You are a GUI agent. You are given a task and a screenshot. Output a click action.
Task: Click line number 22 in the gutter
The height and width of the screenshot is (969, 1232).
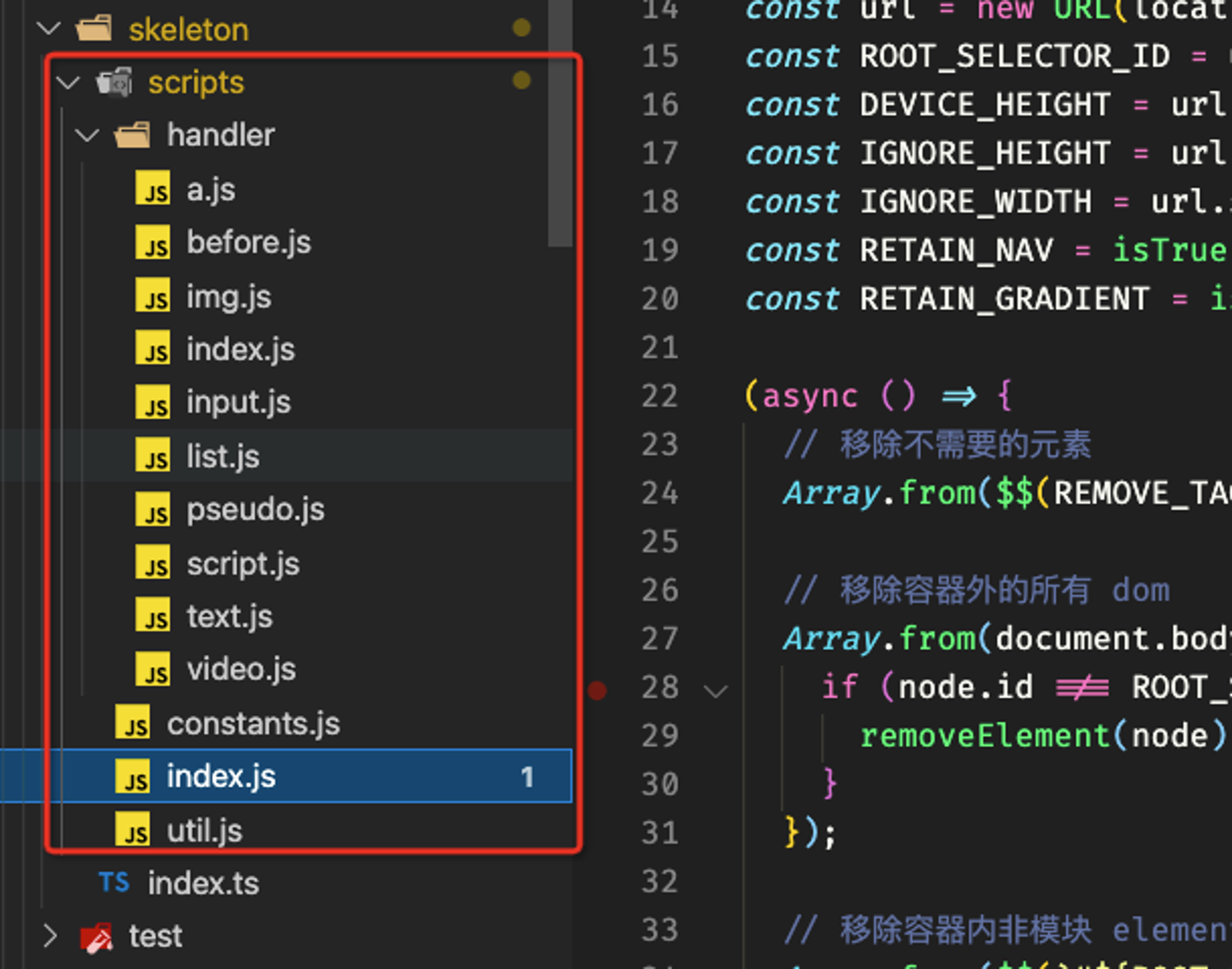(660, 395)
